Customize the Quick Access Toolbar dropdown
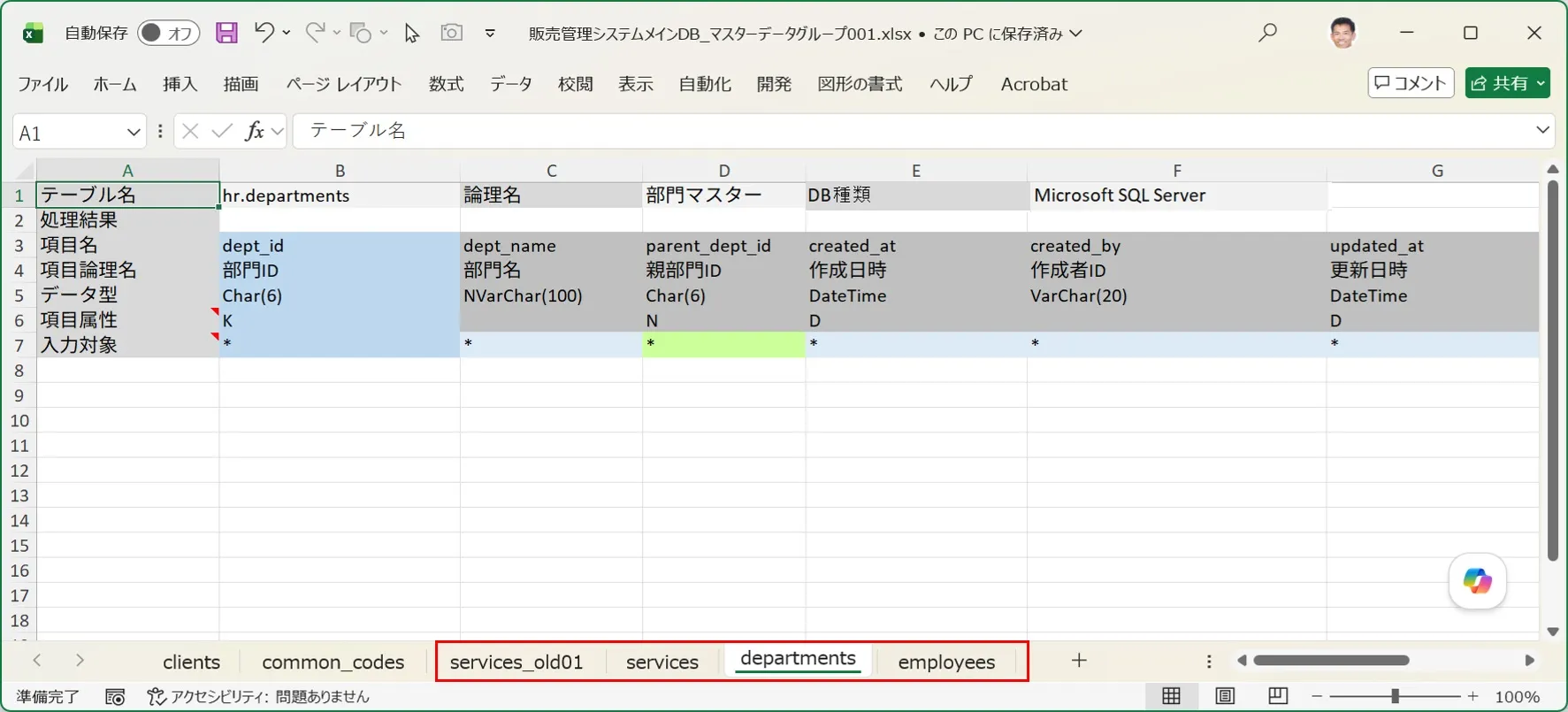The height and width of the screenshot is (712, 1568). (490, 34)
